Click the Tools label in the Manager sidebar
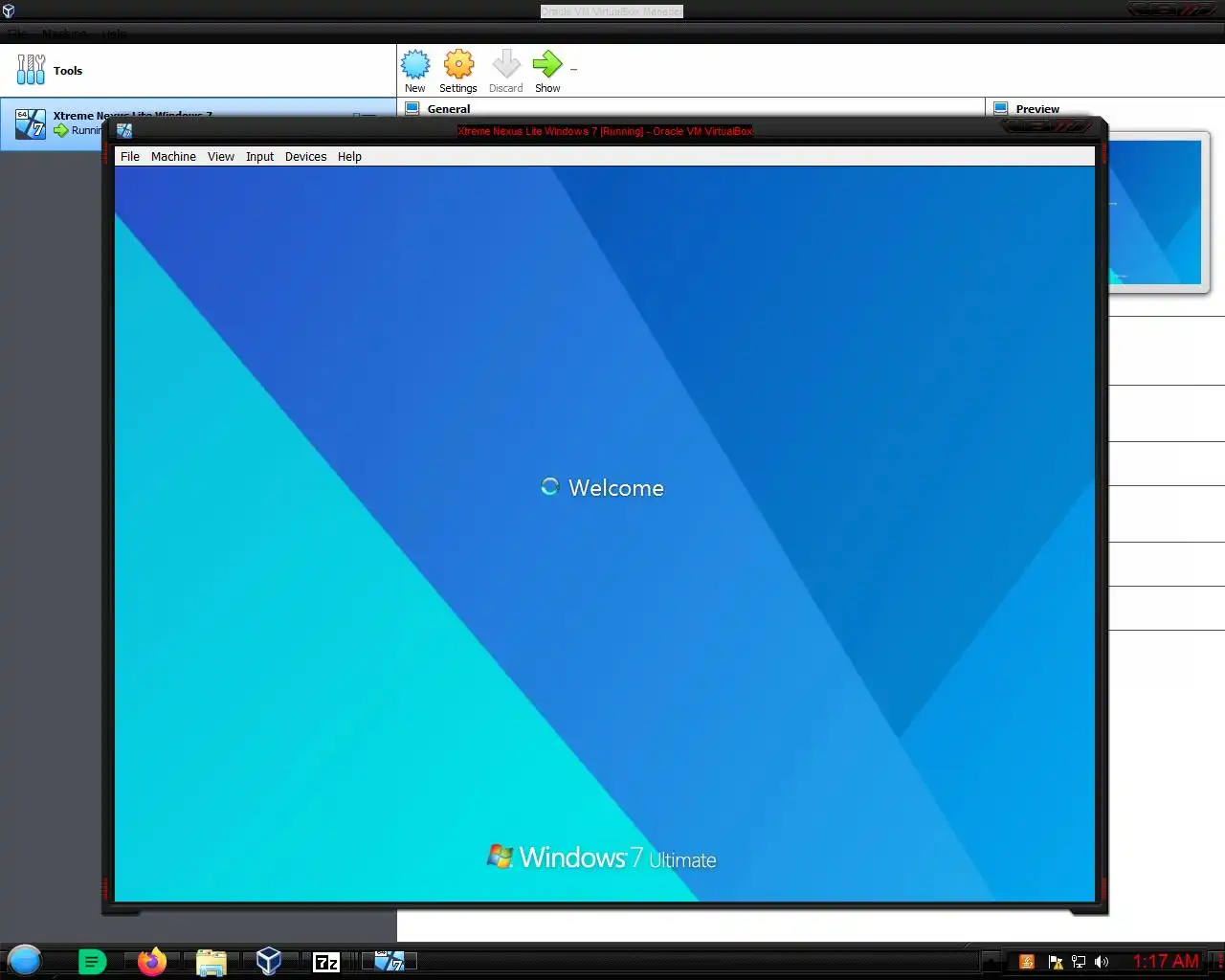The image size is (1225, 980). point(68,70)
